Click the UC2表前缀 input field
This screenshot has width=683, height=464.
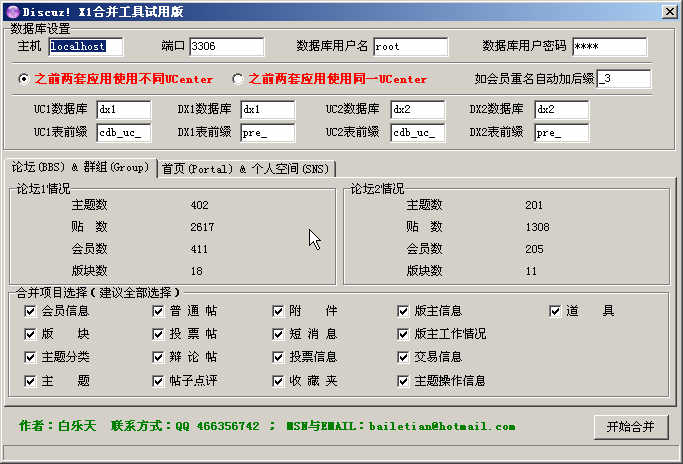[x=418, y=133]
